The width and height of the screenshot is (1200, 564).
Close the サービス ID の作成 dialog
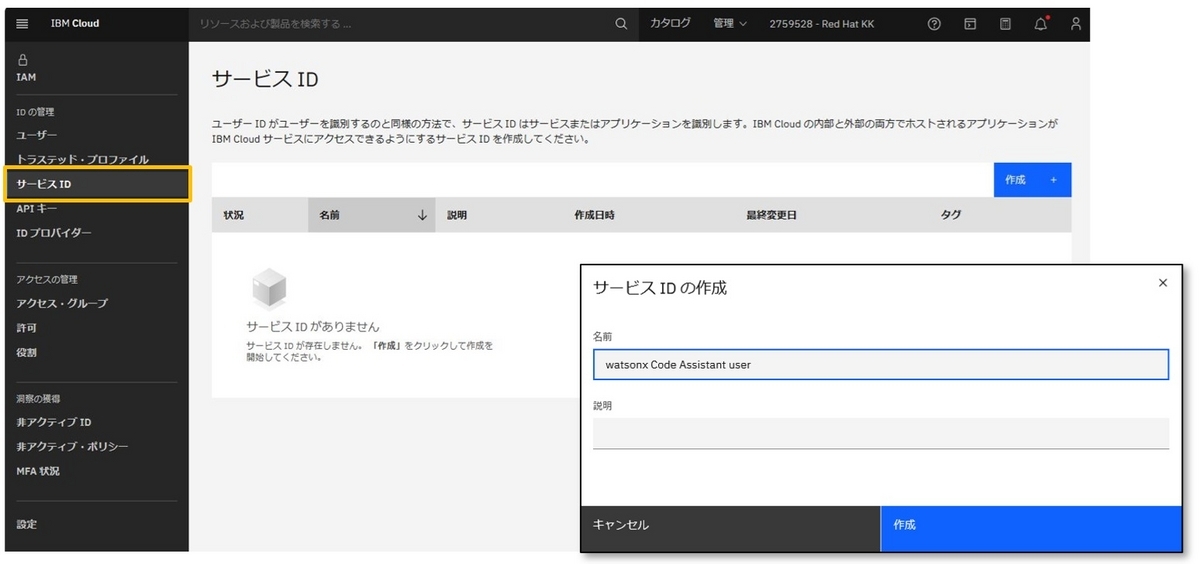pyautogui.click(x=1163, y=283)
